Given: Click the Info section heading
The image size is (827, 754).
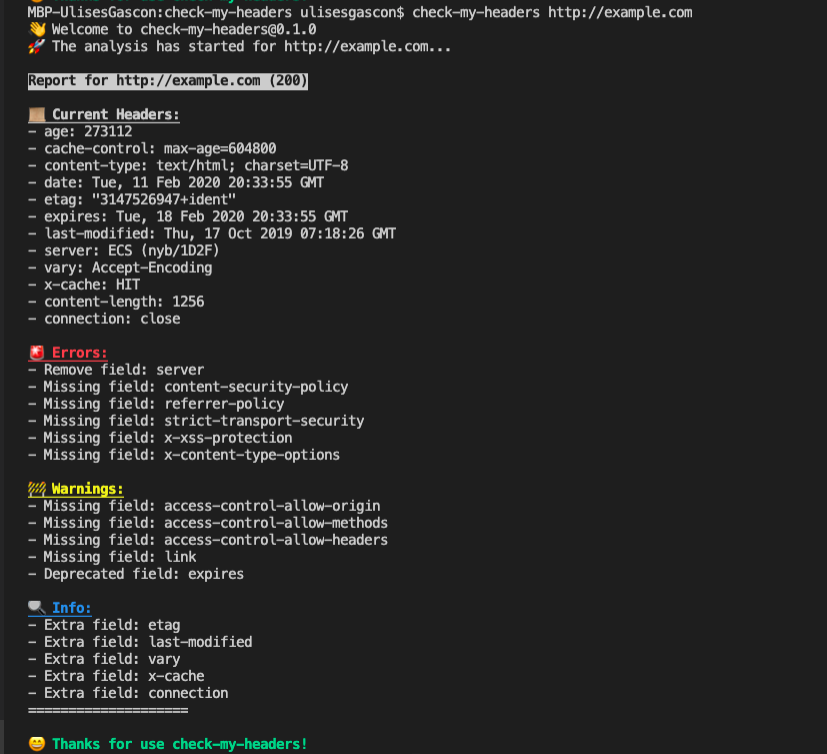Looking at the screenshot, I should (x=71, y=607).
